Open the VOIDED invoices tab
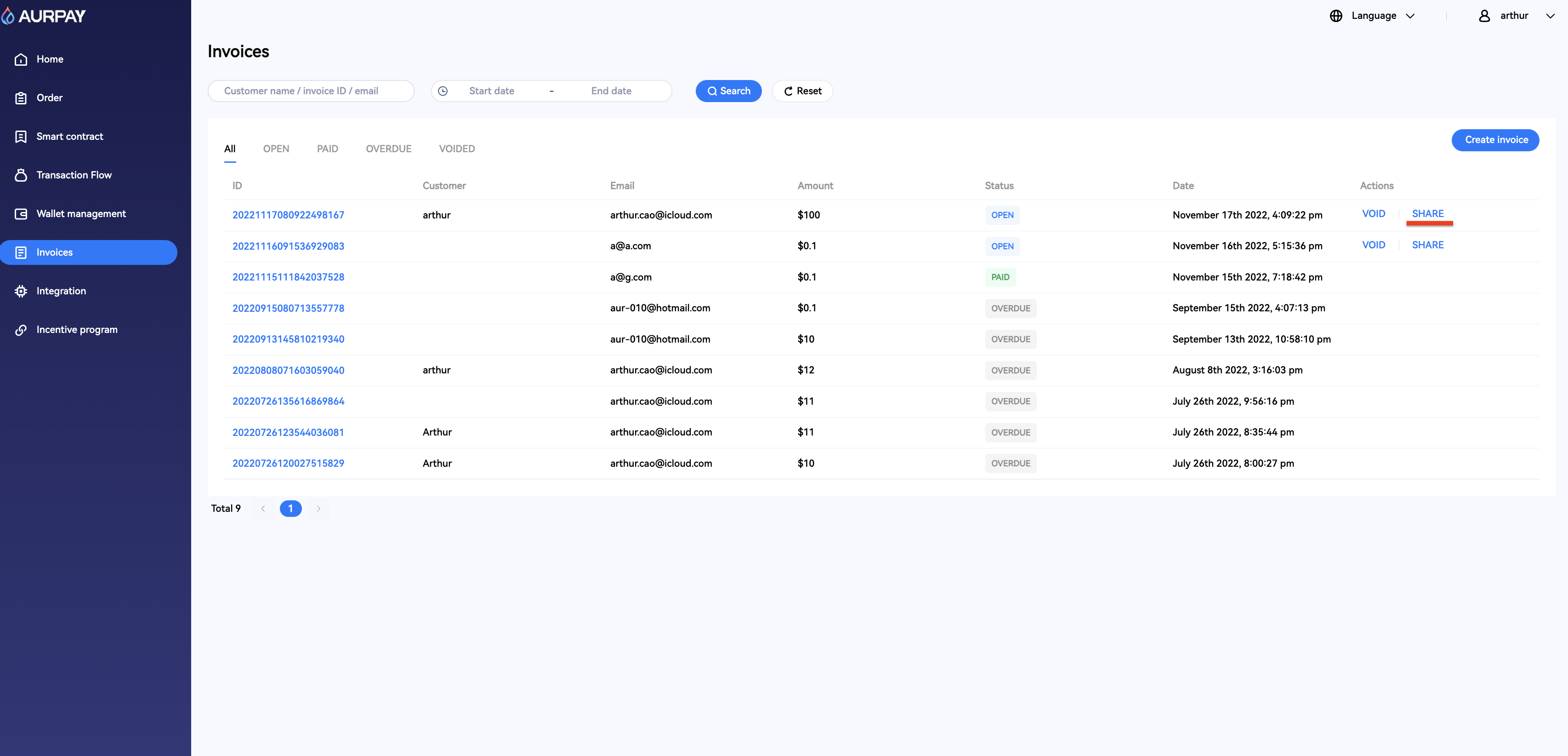This screenshot has width=1568, height=756. click(456, 149)
